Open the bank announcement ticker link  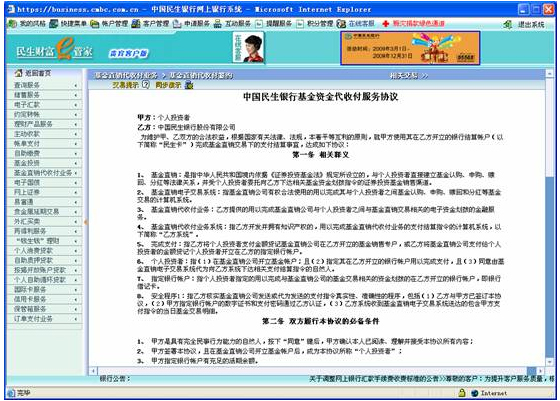pyautogui.click(x=432, y=379)
